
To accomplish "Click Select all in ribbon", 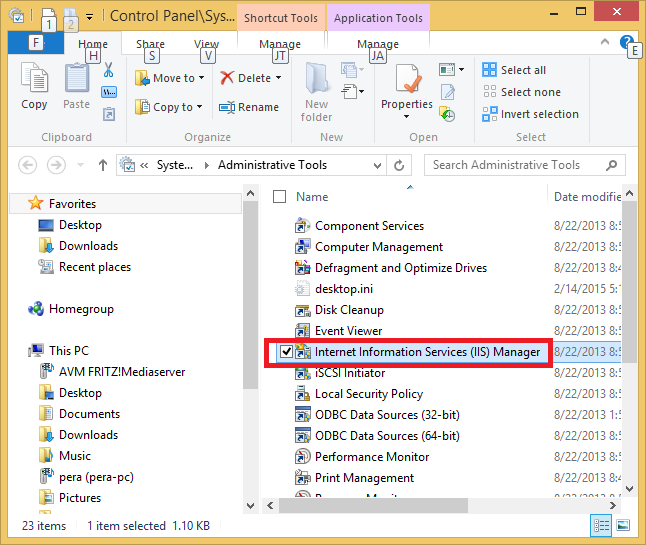I will click(x=514, y=70).
